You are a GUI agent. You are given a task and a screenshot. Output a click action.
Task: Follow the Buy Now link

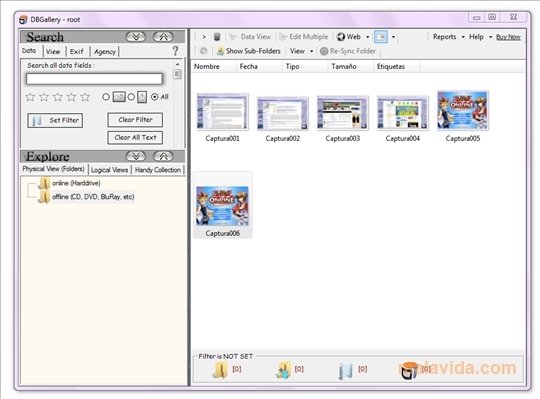point(508,37)
